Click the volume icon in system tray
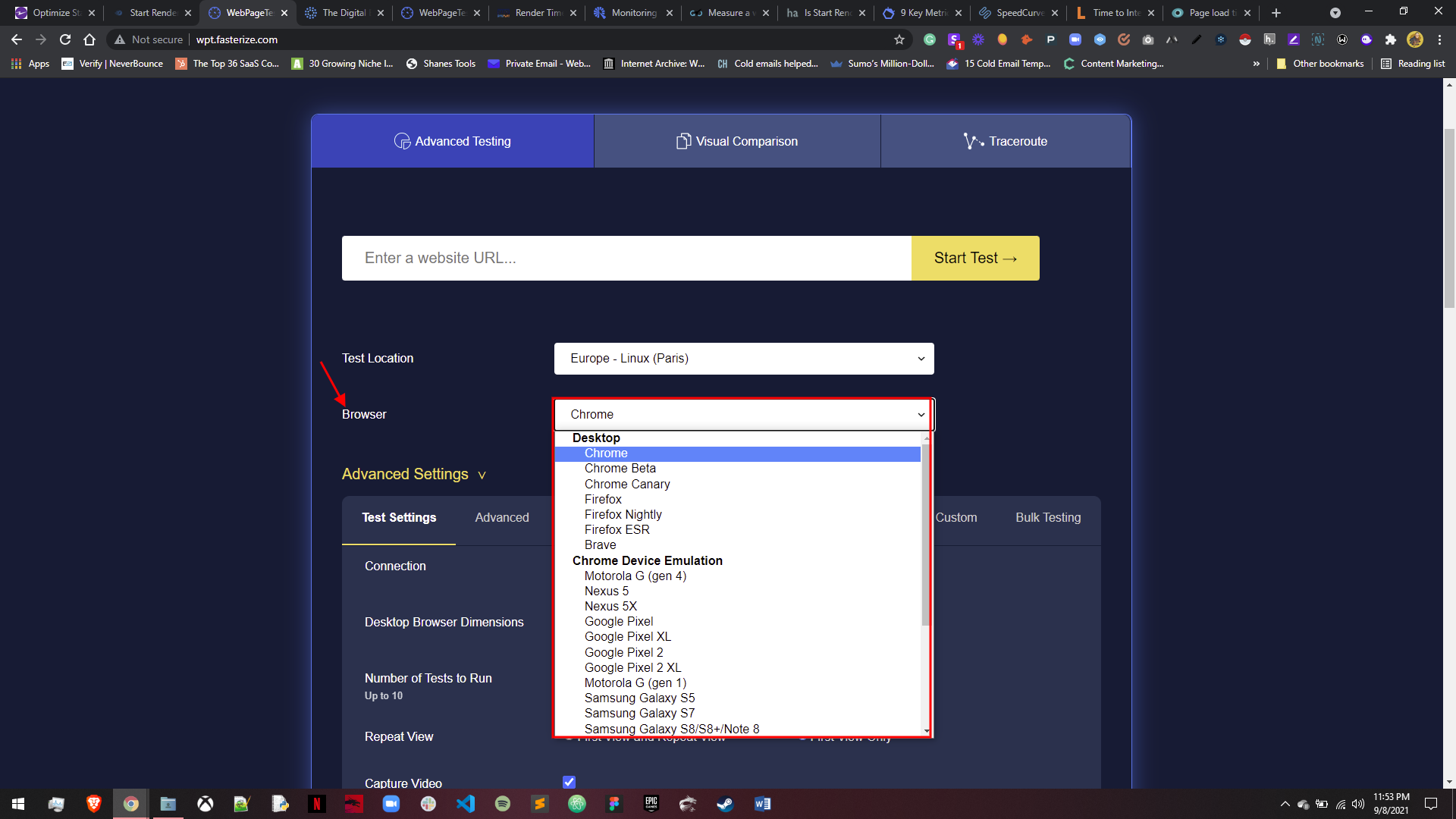 1357,804
